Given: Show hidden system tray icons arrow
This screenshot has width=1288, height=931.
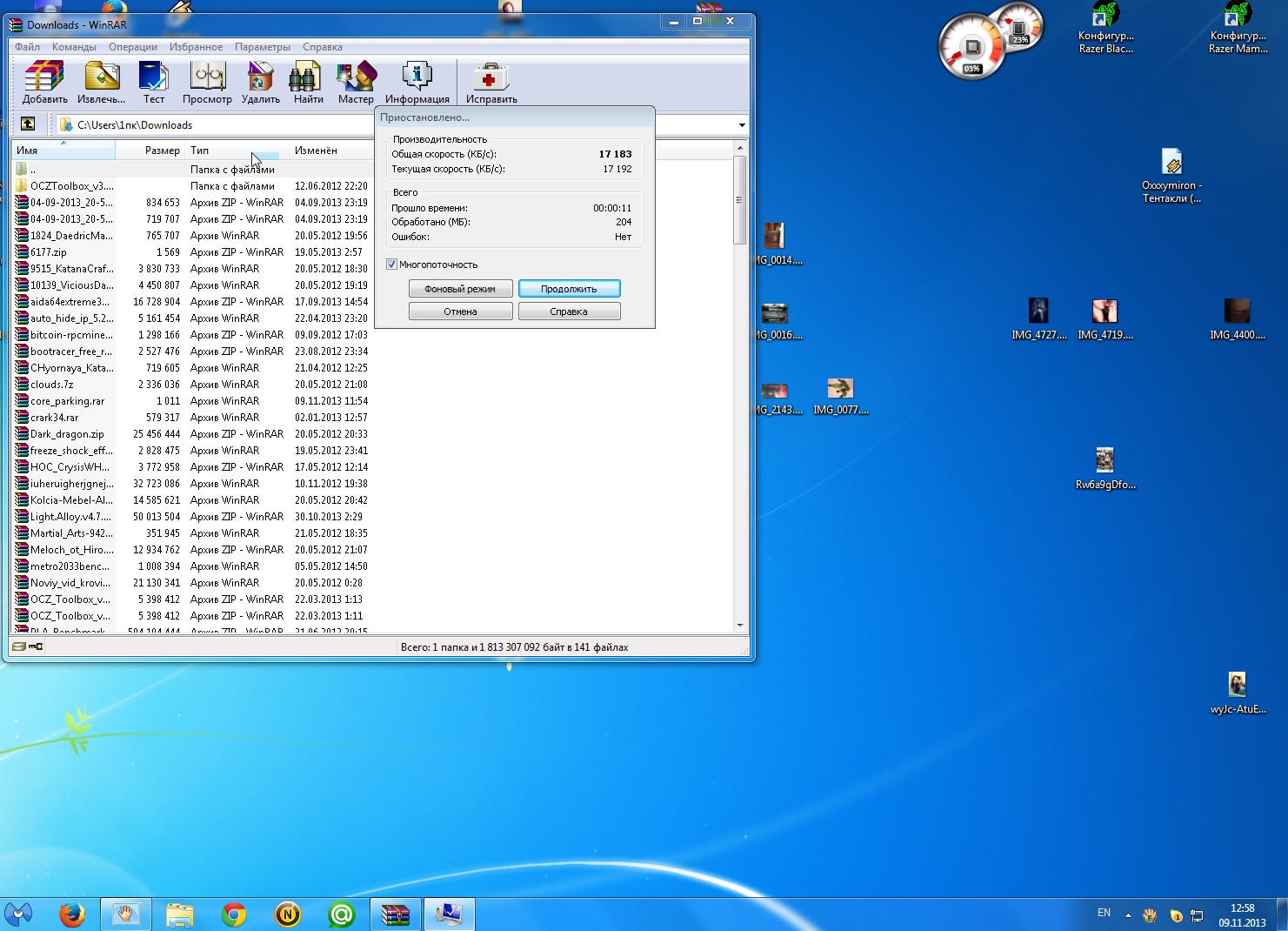Looking at the screenshot, I should 1128,915.
